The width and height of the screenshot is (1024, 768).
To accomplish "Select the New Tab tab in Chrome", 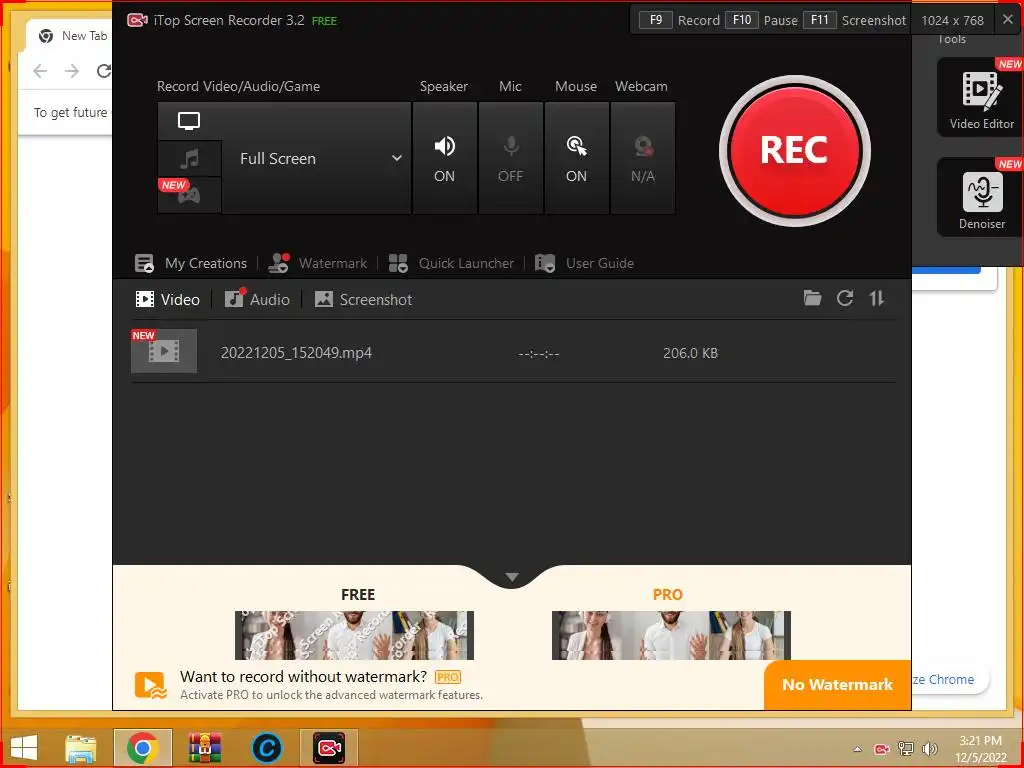I will point(70,36).
